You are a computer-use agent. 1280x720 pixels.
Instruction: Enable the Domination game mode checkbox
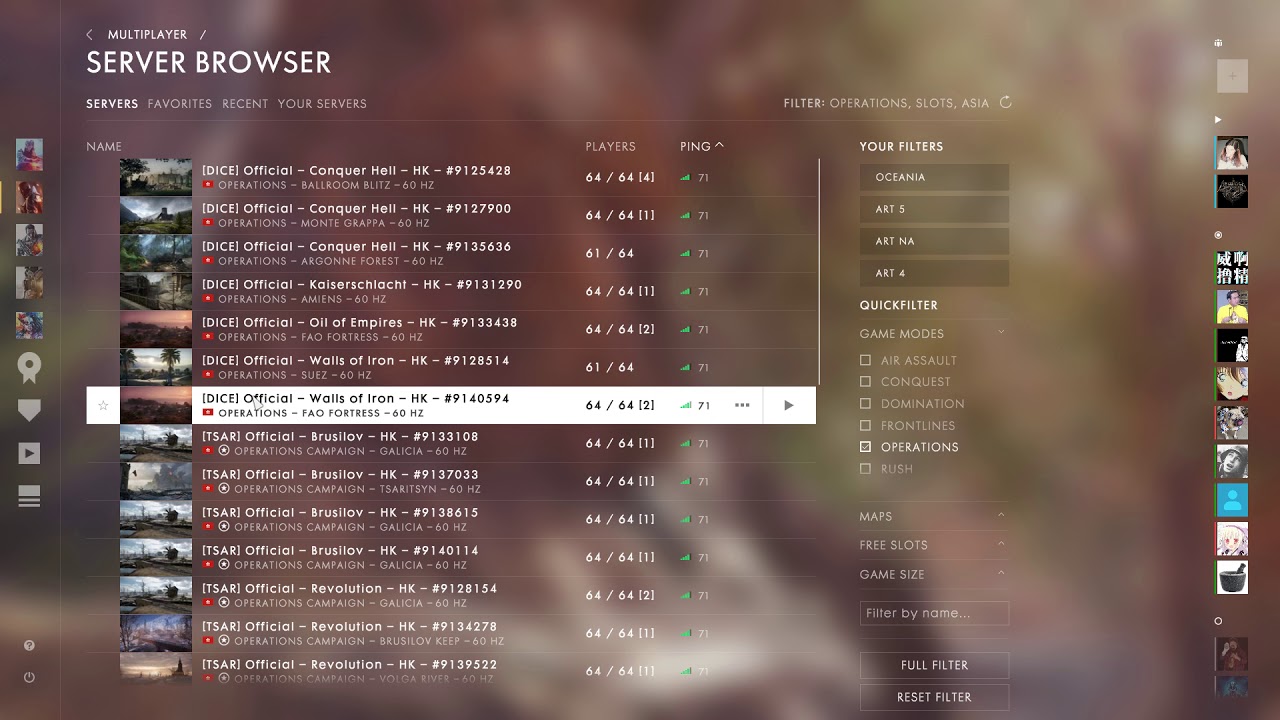tap(865, 404)
